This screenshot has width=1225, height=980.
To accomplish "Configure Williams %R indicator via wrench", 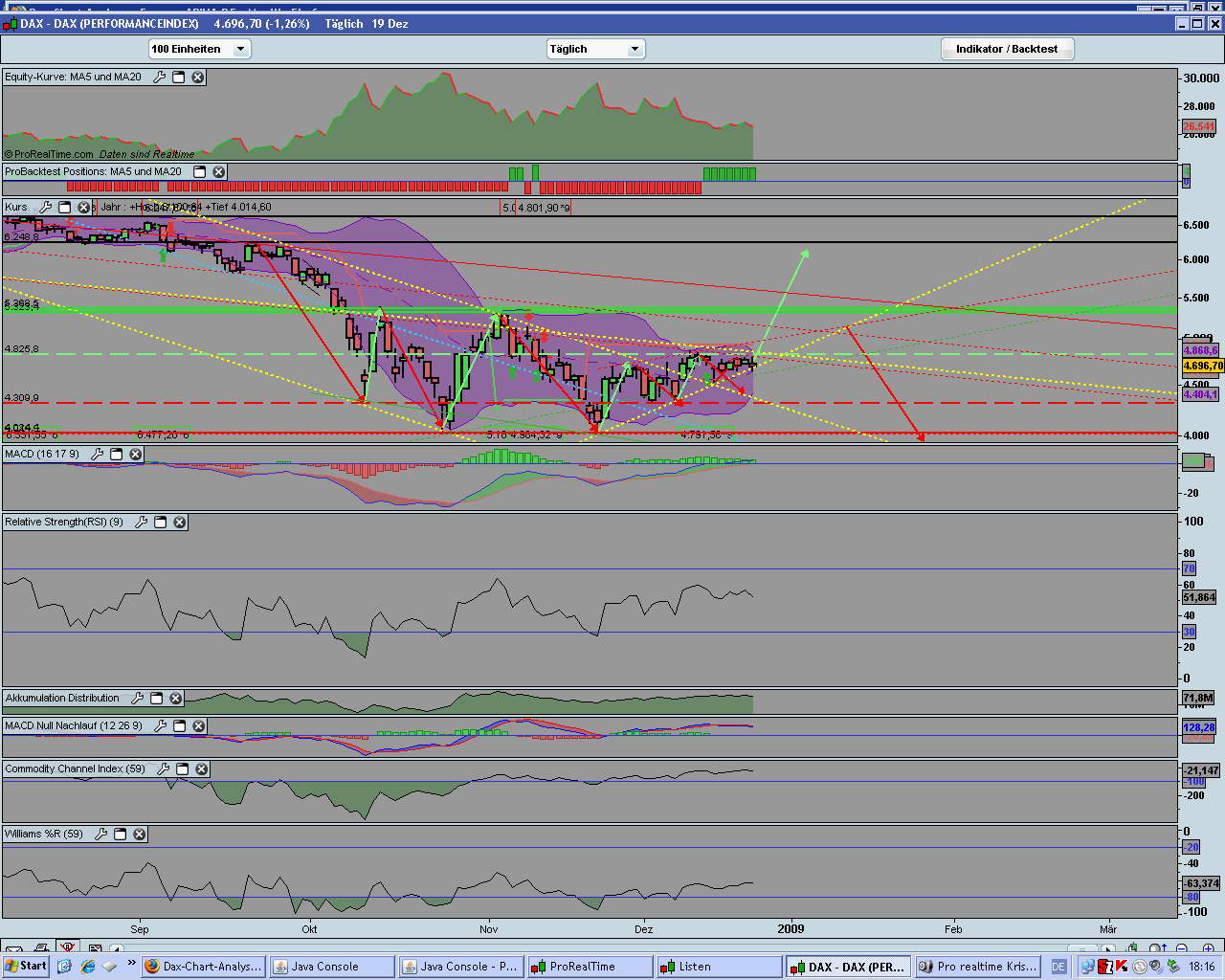I will pyautogui.click(x=100, y=834).
